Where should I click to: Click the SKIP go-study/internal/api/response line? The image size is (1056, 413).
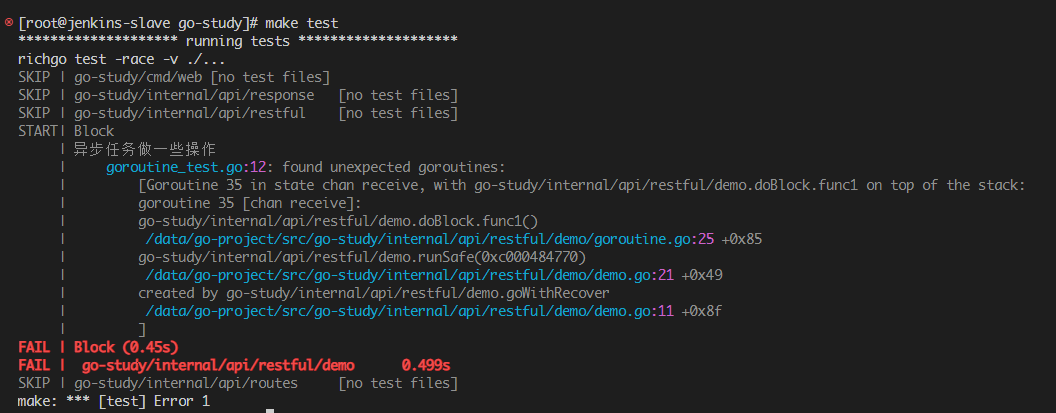(238, 95)
